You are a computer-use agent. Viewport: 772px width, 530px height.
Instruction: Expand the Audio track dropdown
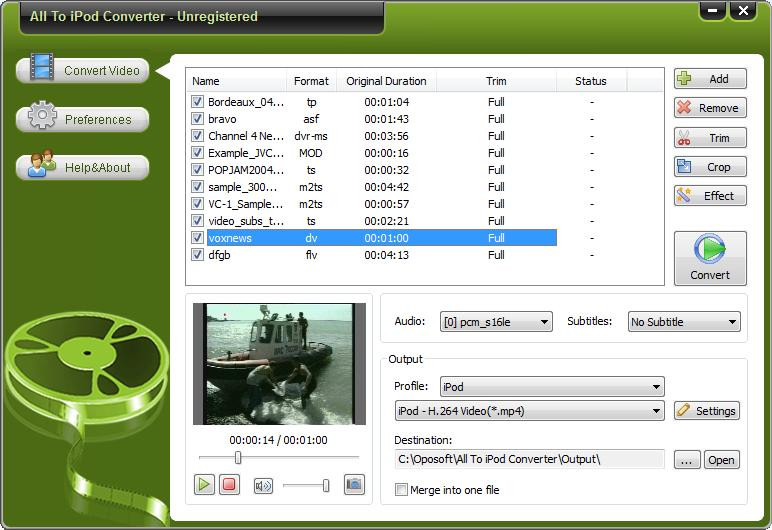tap(496, 322)
